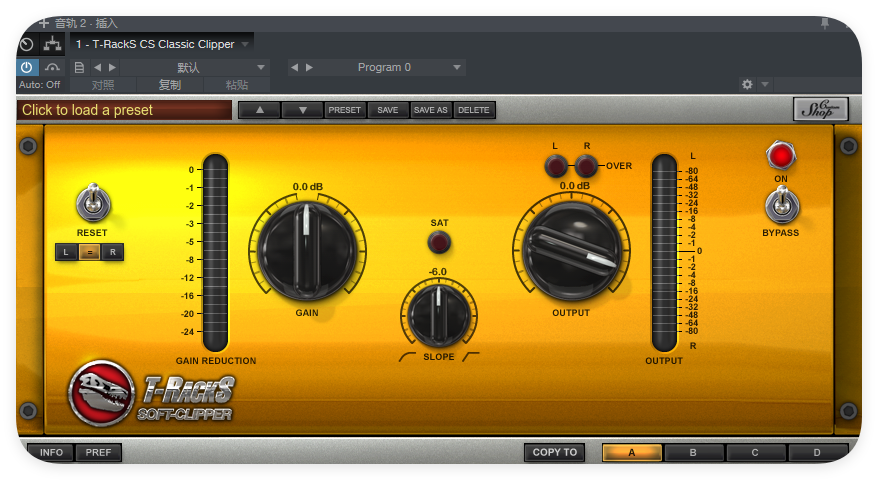Switch to setting B
Viewport: 878px width, 480px height.
click(x=693, y=453)
